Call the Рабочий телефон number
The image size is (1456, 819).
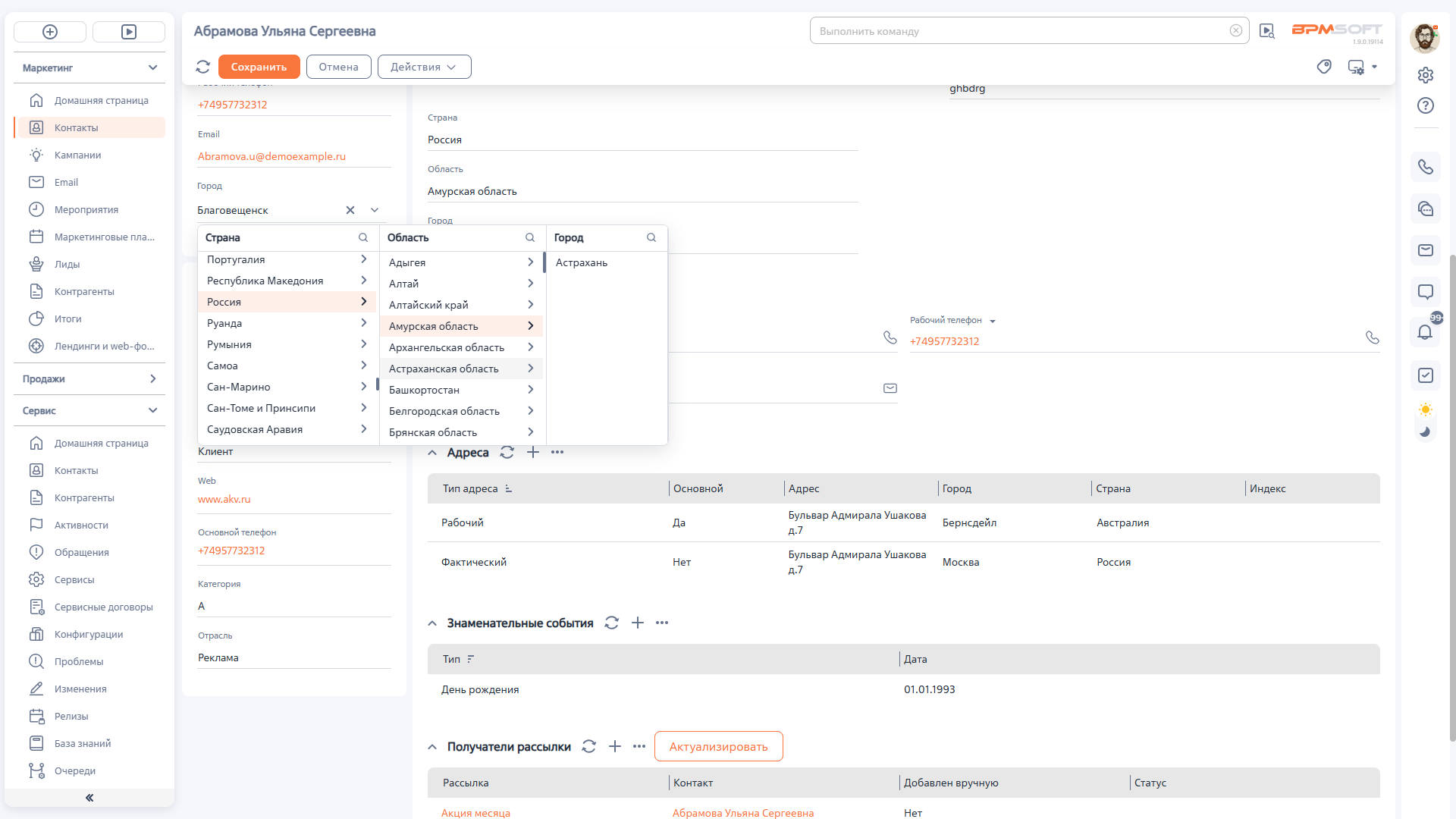tap(1373, 337)
